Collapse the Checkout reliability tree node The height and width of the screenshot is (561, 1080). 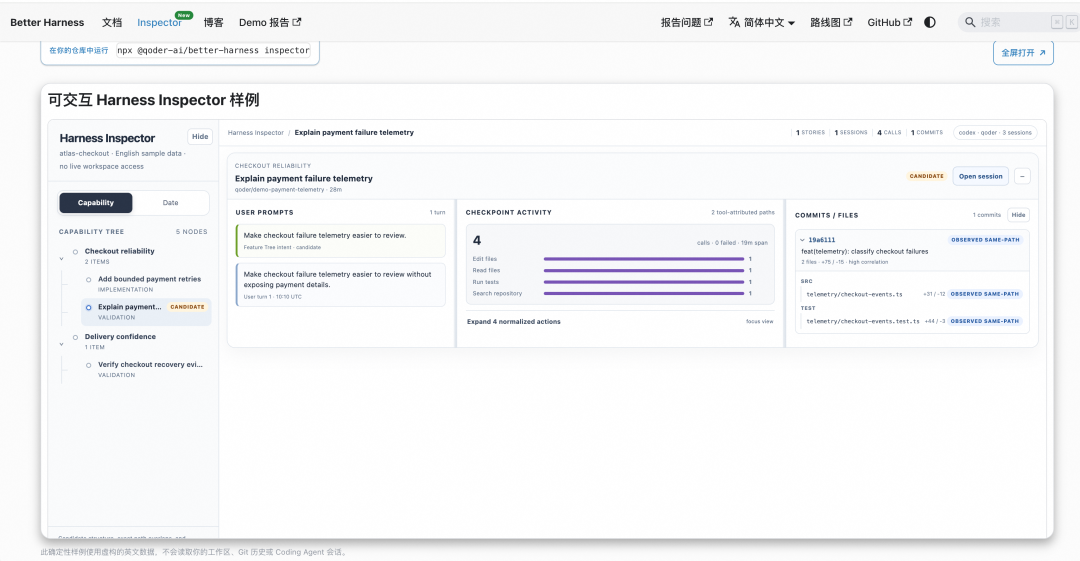click(61, 258)
